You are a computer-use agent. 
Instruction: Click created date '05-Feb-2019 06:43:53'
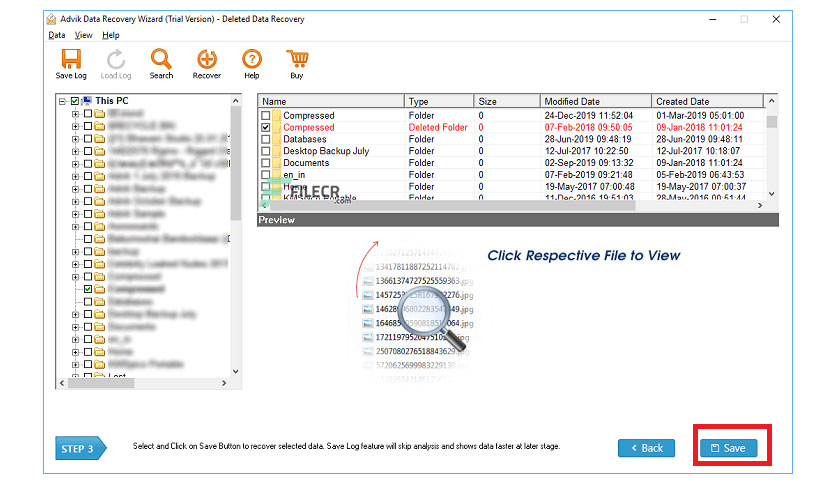point(700,174)
